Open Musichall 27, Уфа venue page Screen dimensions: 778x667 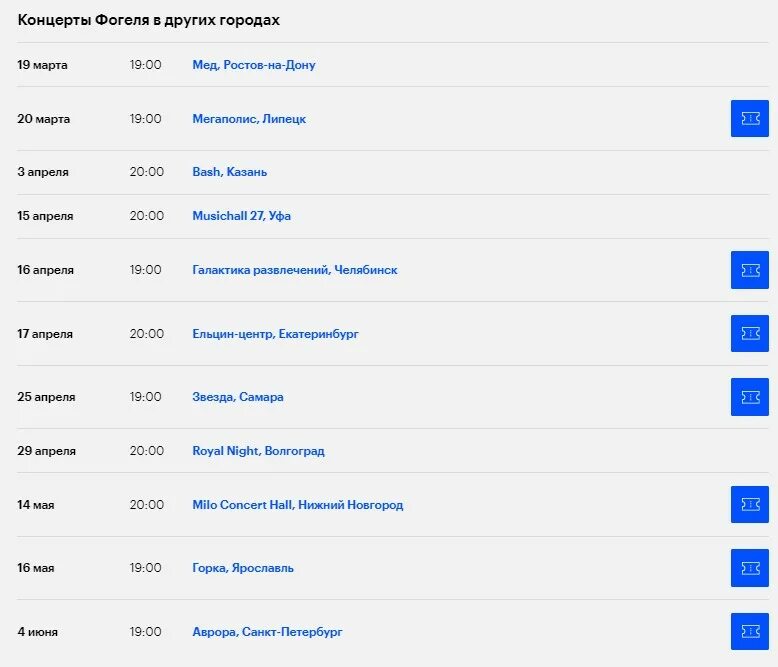coord(241,216)
